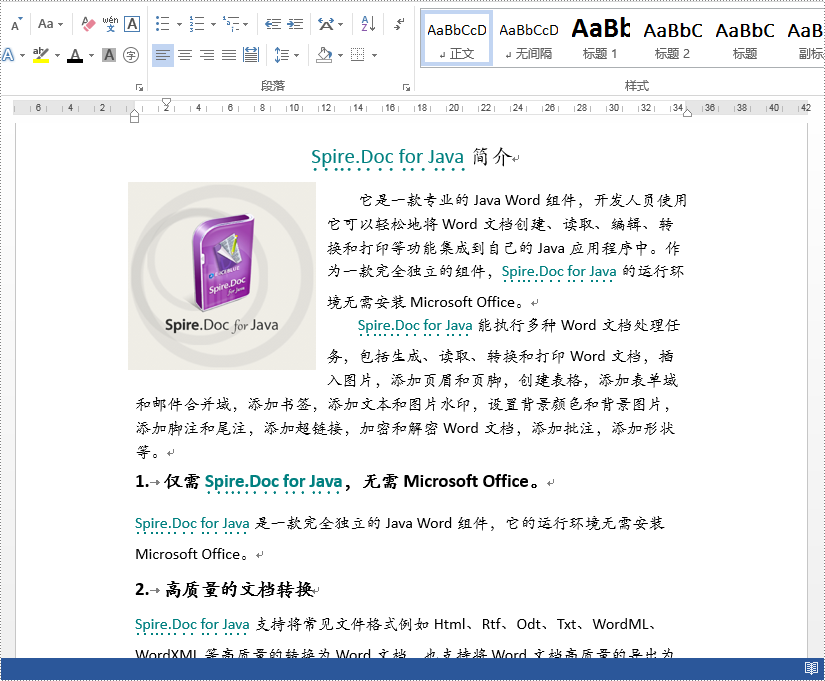Open the numbering library dropdown arrow
Image resolution: width=825 pixels, height=681 pixels.
pyautogui.click(x=213, y=24)
